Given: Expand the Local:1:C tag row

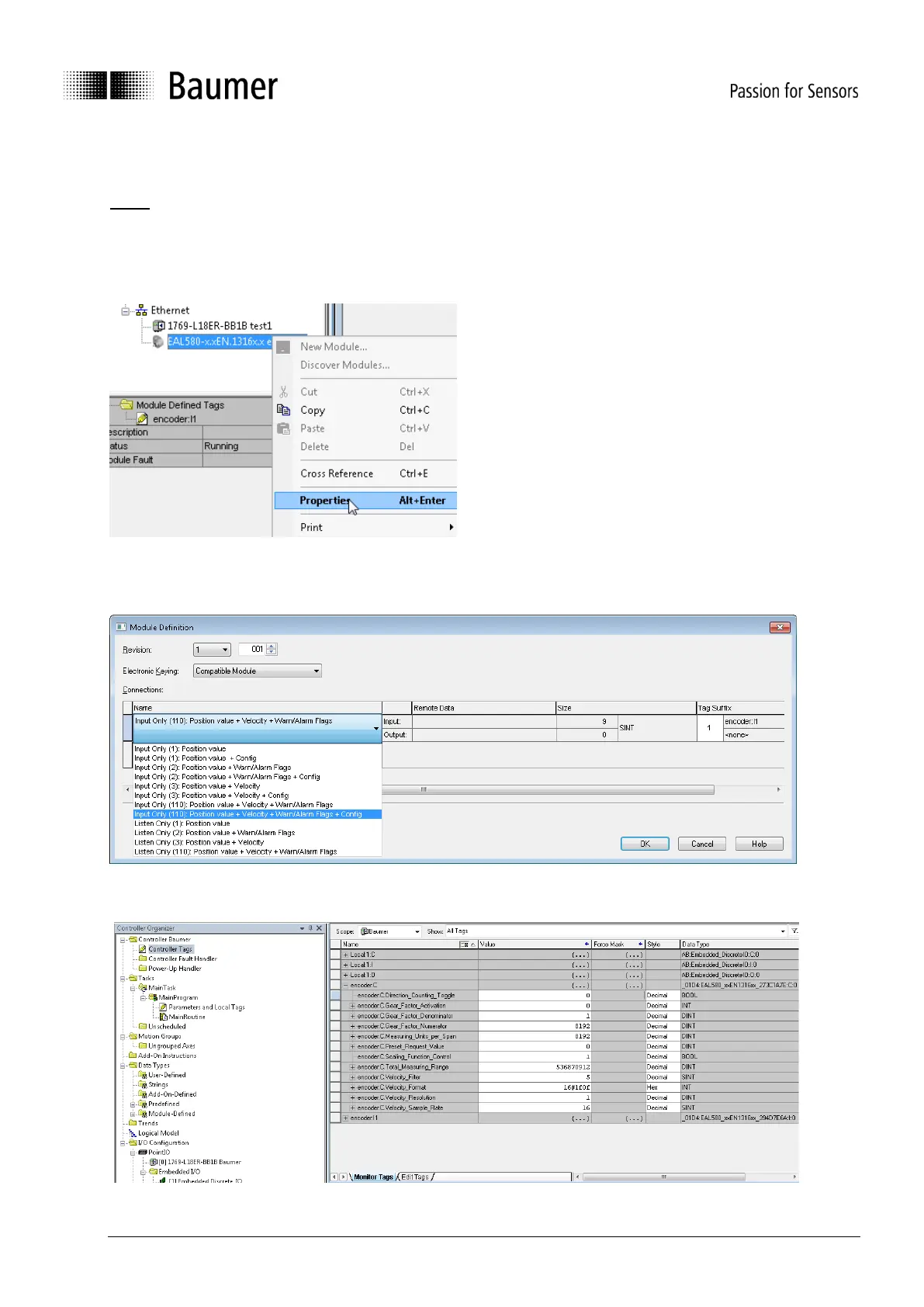Looking at the screenshot, I should (346, 955).
